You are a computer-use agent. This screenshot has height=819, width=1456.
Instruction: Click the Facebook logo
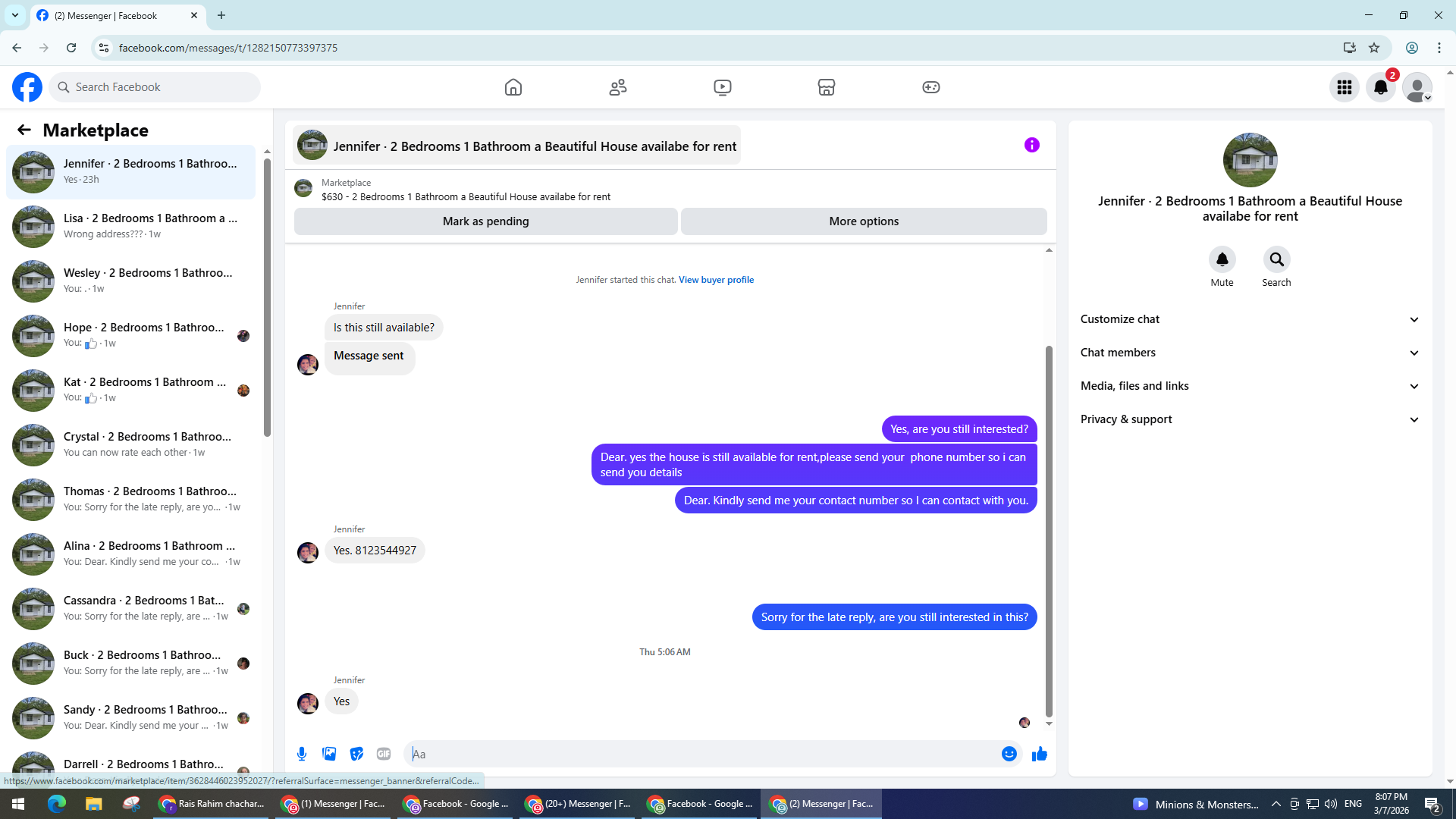tap(27, 87)
